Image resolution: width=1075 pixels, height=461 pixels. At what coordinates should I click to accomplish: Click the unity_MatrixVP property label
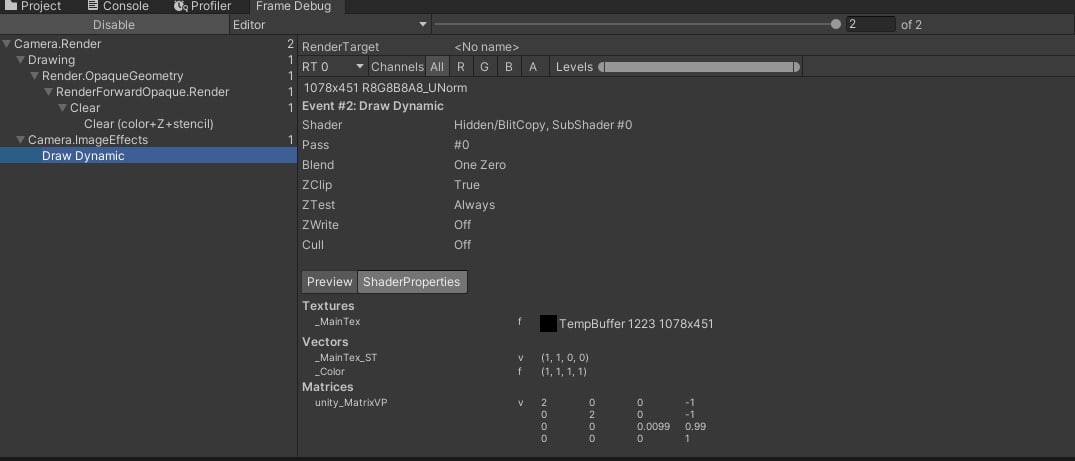pyautogui.click(x=351, y=403)
